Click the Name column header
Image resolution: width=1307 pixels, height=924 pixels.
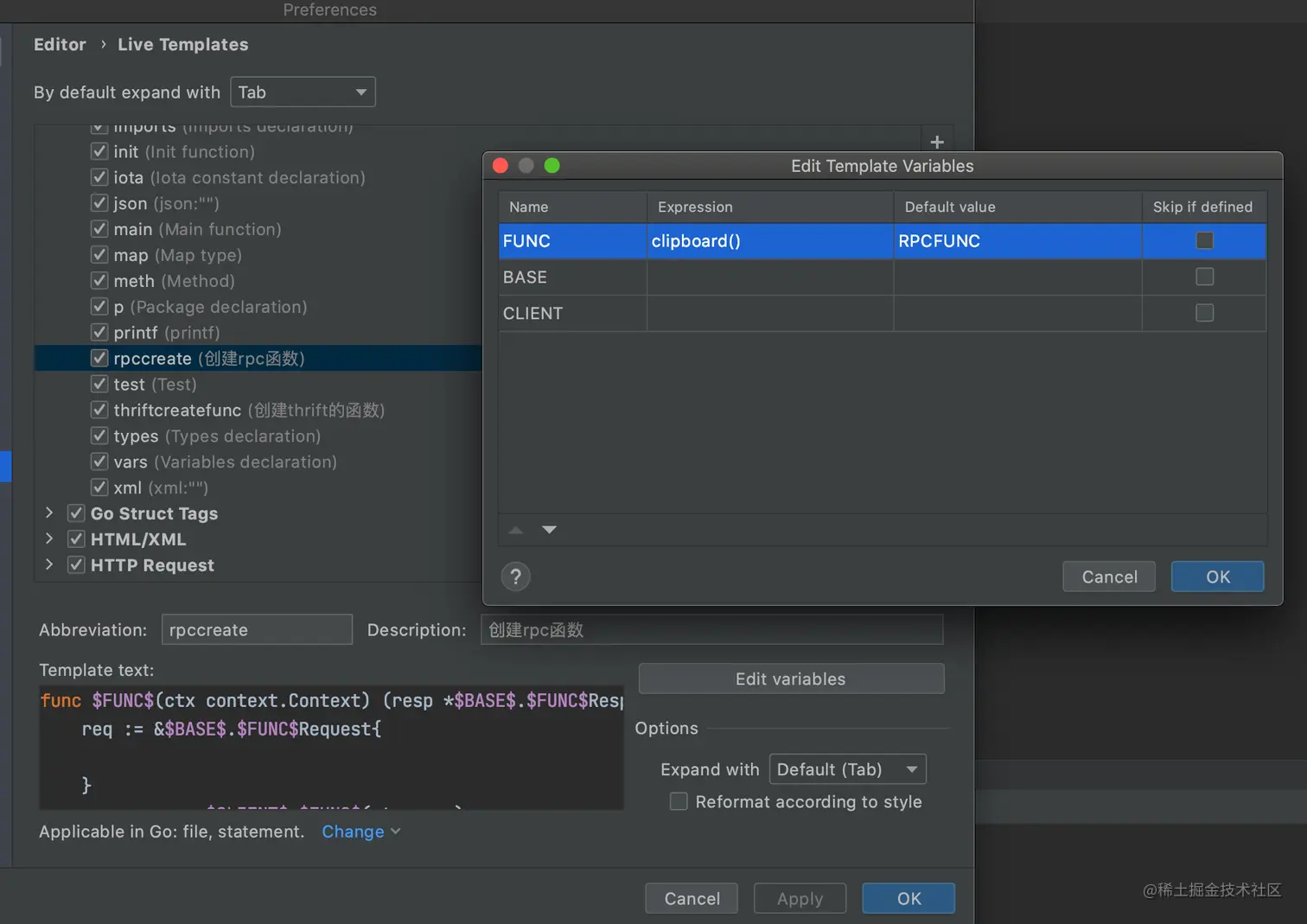coord(572,207)
